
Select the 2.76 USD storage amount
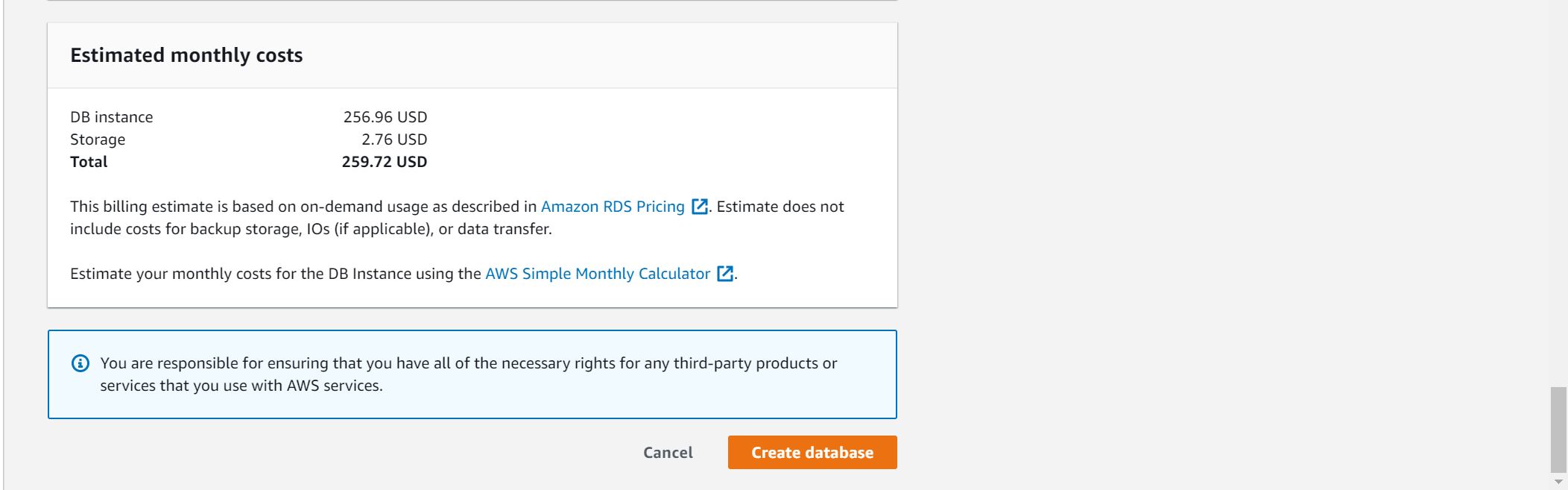[394, 139]
